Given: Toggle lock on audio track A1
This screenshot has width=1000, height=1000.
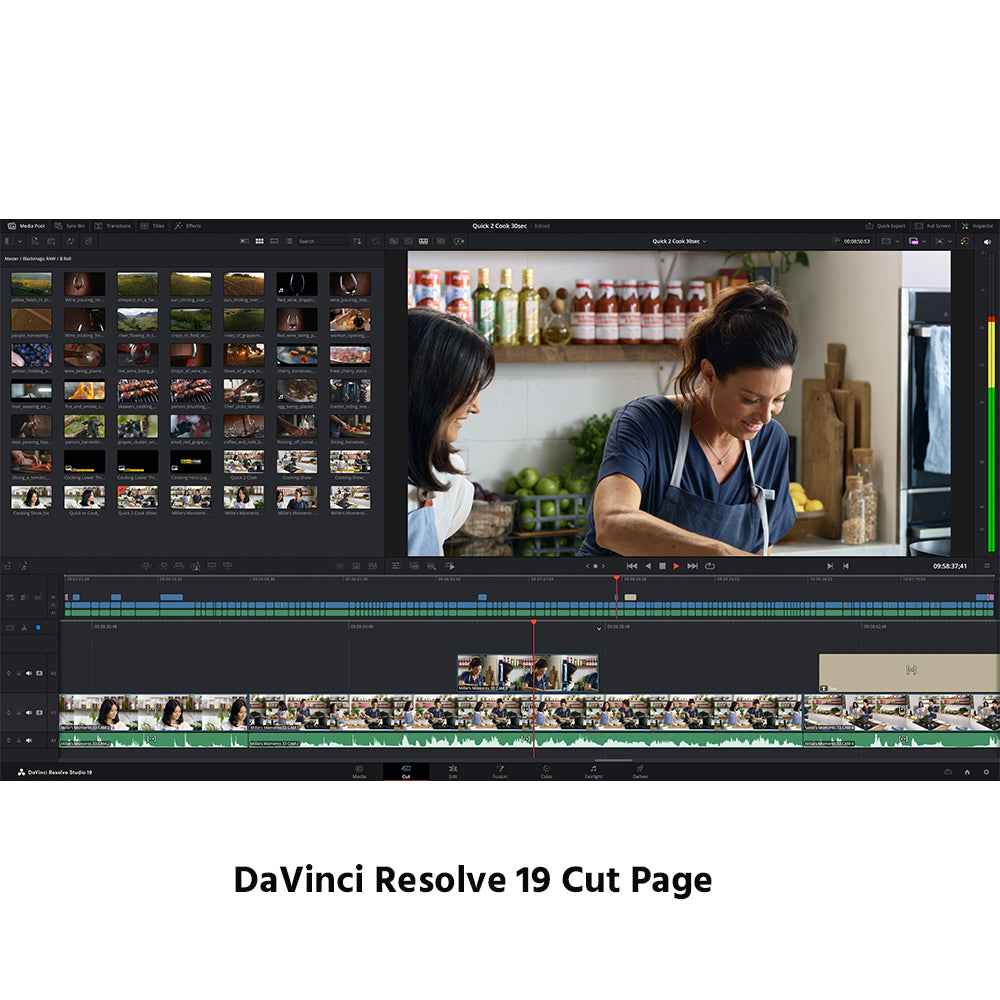Looking at the screenshot, I should (x=17, y=741).
